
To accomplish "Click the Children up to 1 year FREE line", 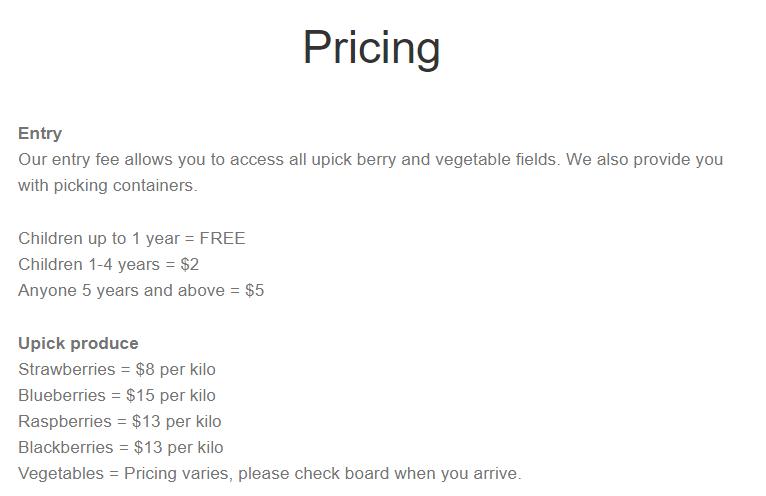I will click(131, 238).
